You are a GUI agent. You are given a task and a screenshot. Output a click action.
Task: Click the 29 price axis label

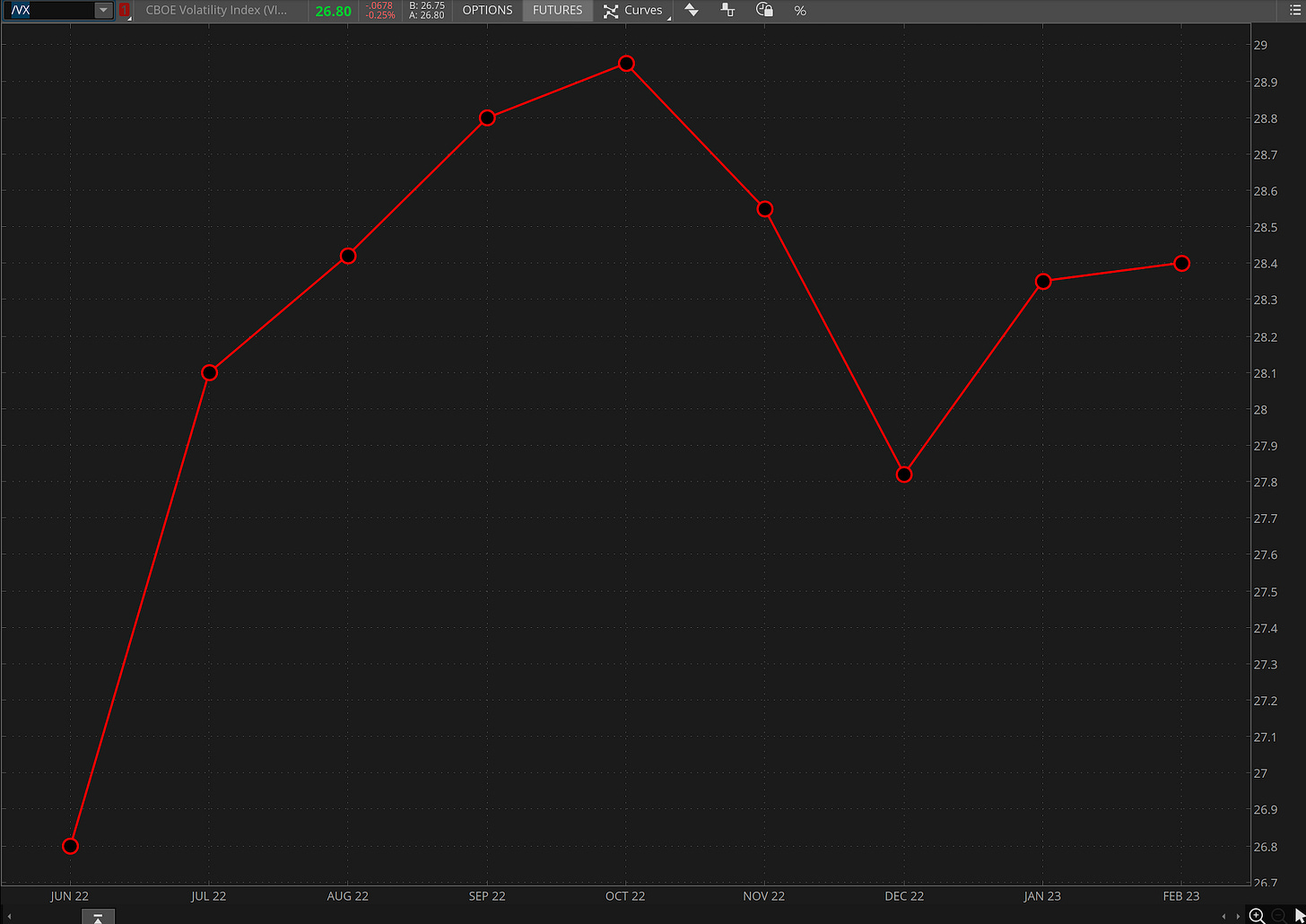point(1260,45)
